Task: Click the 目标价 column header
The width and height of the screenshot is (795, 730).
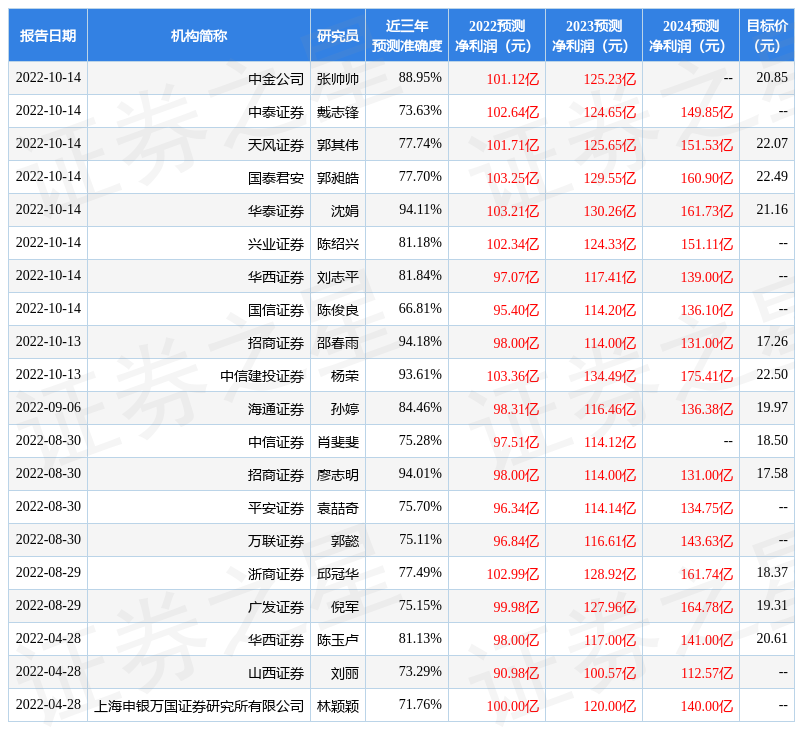Action: pos(767,35)
